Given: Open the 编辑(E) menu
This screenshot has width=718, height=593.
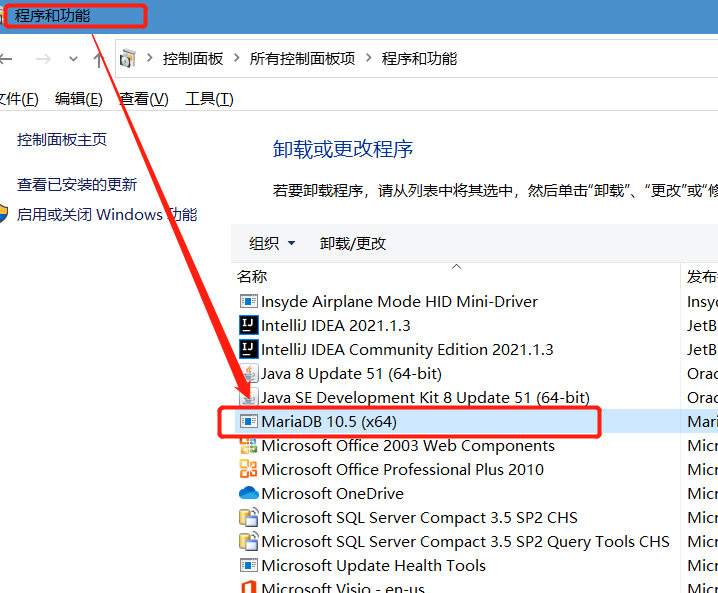Looking at the screenshot, I should [79, 99].
